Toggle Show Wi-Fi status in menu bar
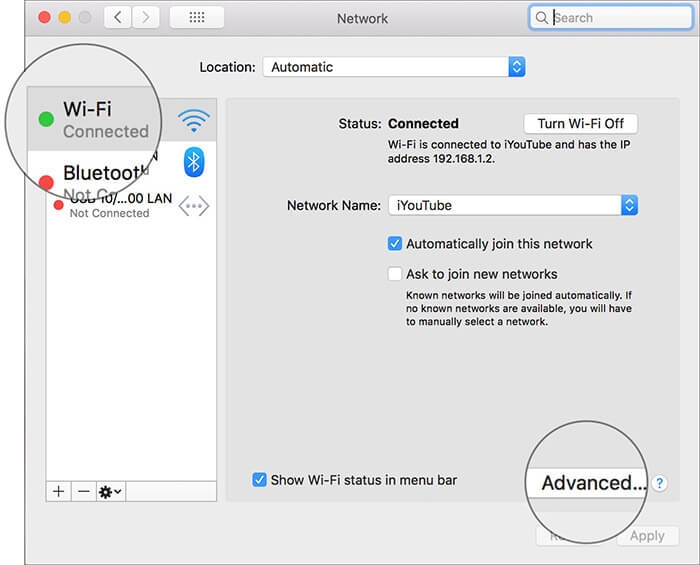700x565 pixels. point(259,480)
